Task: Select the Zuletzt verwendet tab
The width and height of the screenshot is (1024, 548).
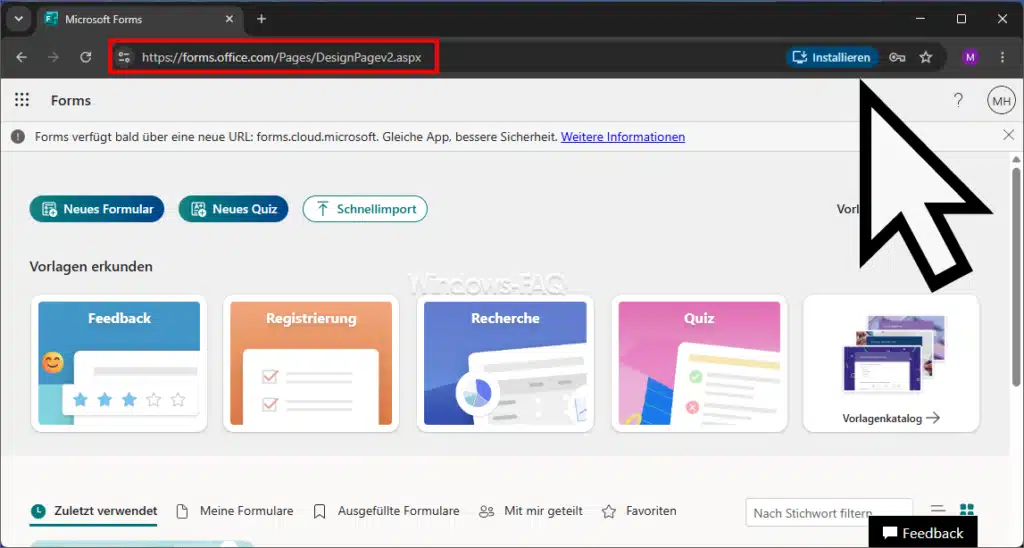Action: [x=94, y=511]
